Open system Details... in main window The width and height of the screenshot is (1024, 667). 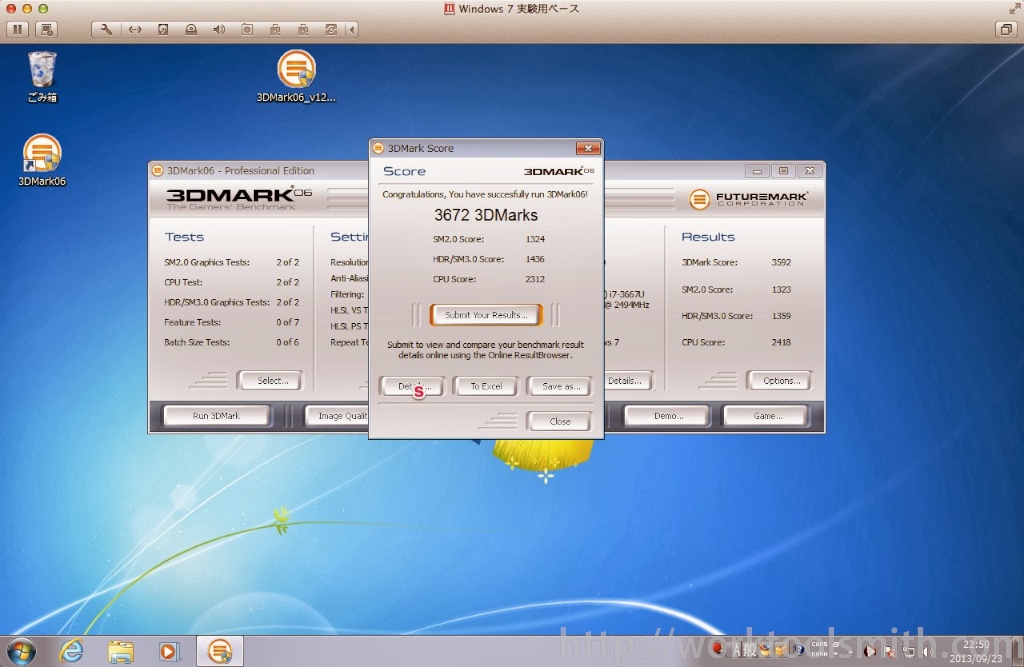click(625, 380)
